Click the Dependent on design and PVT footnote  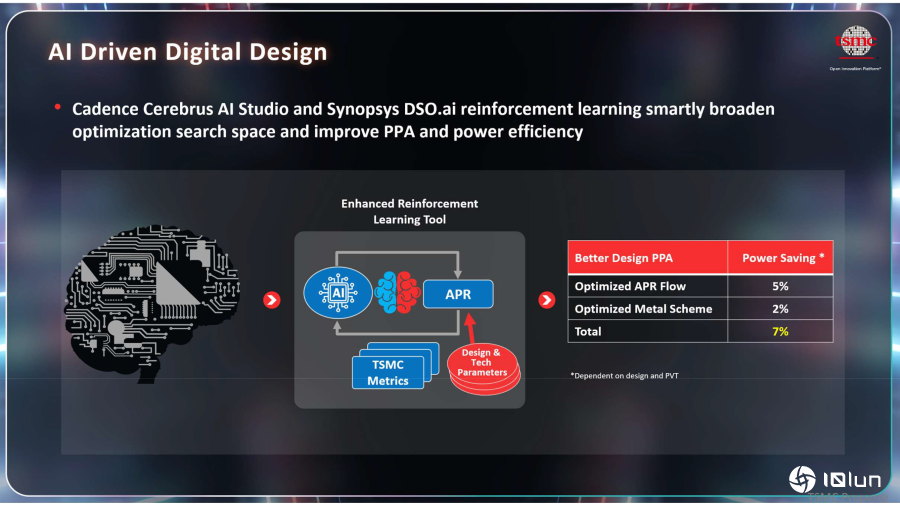(x=630, y=374)
